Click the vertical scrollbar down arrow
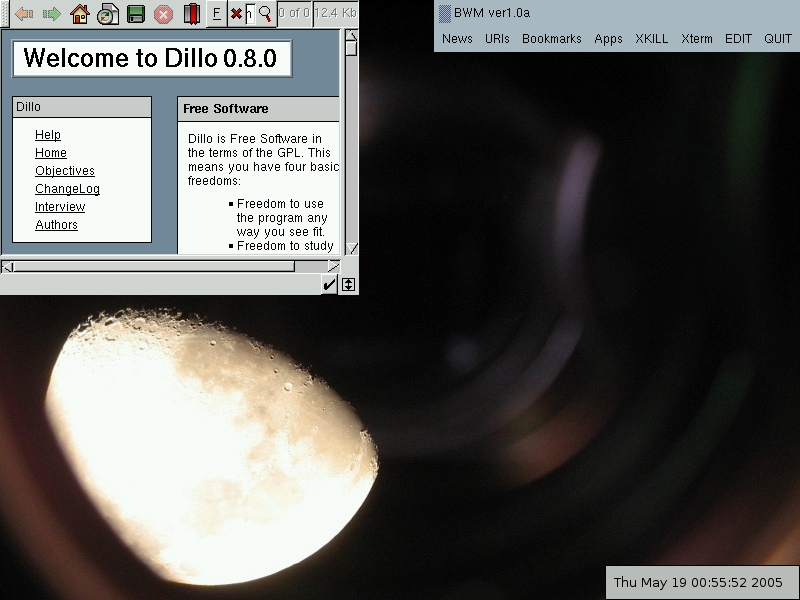 [x=351, y=248]
